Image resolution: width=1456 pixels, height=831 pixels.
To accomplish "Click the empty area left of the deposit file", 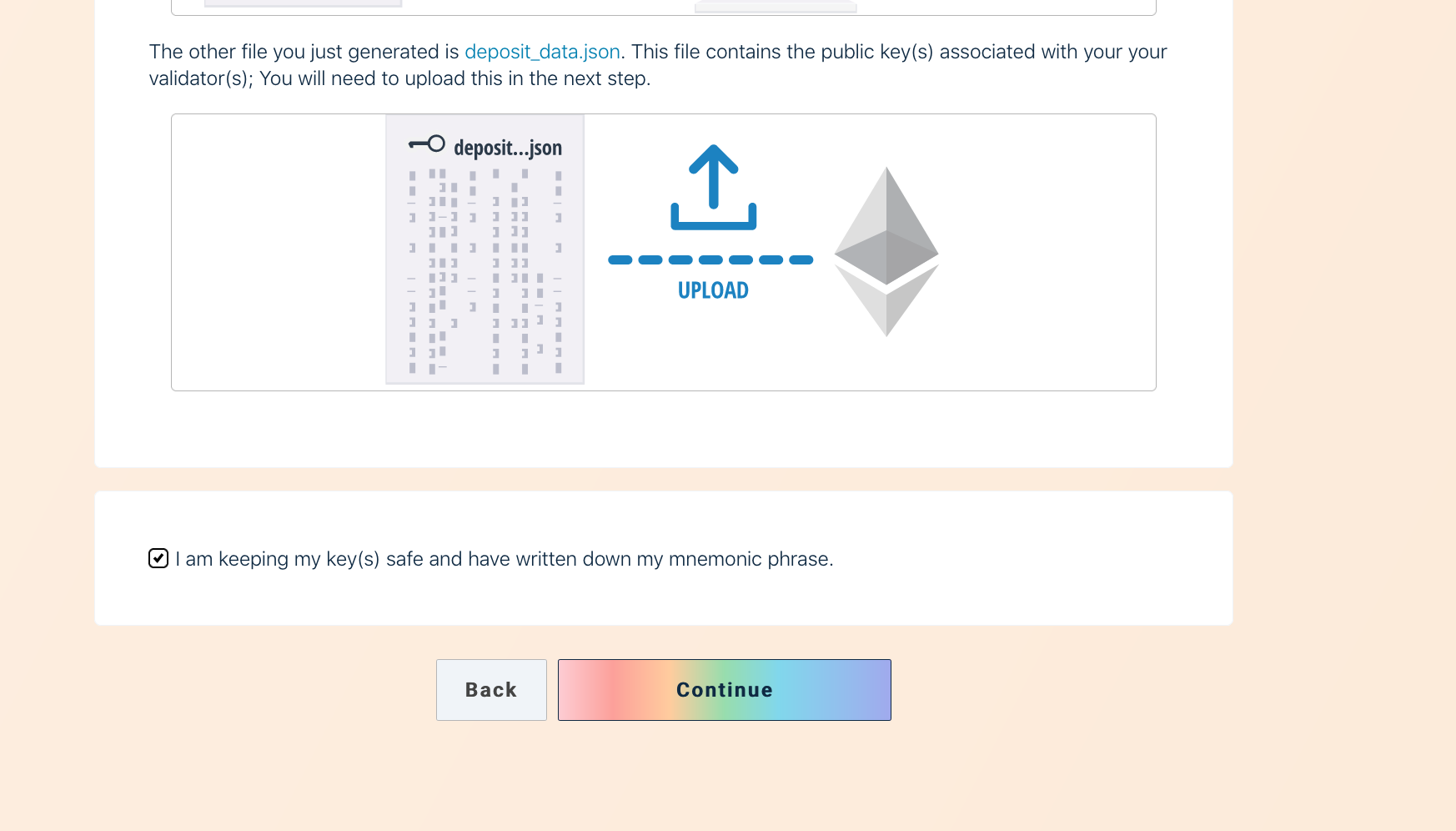I will 279,252.
